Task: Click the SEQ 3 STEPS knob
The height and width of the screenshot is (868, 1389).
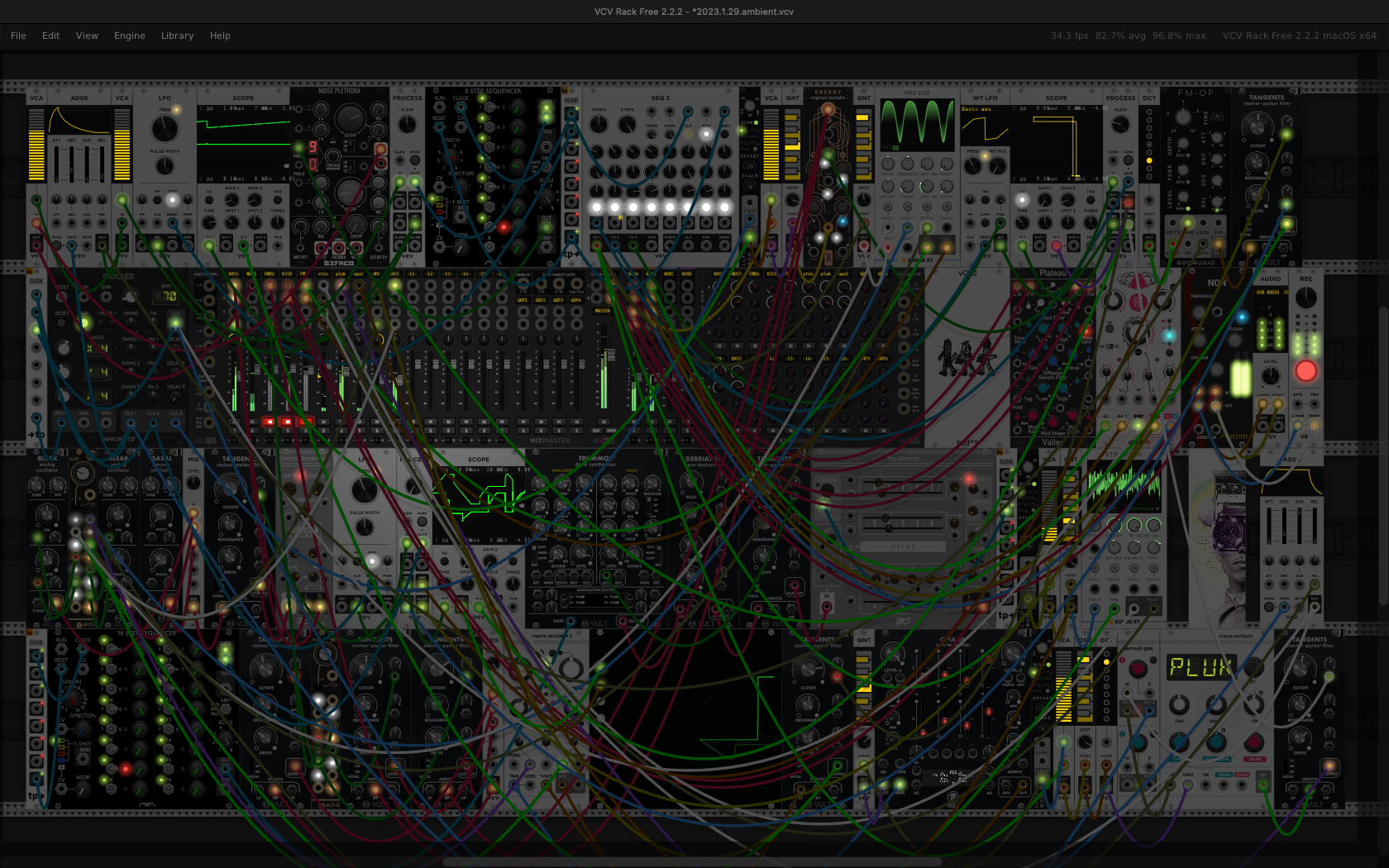Action: point(628,125)
